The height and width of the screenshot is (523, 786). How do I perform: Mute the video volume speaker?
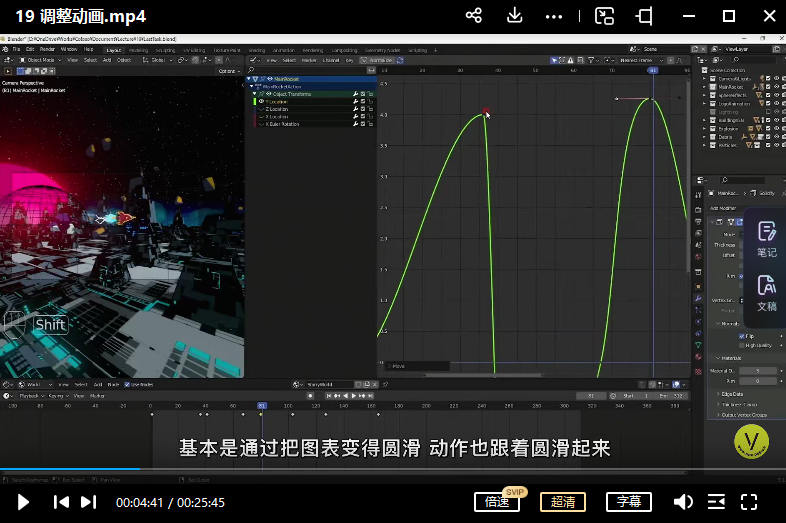click(x=683, y=502)
